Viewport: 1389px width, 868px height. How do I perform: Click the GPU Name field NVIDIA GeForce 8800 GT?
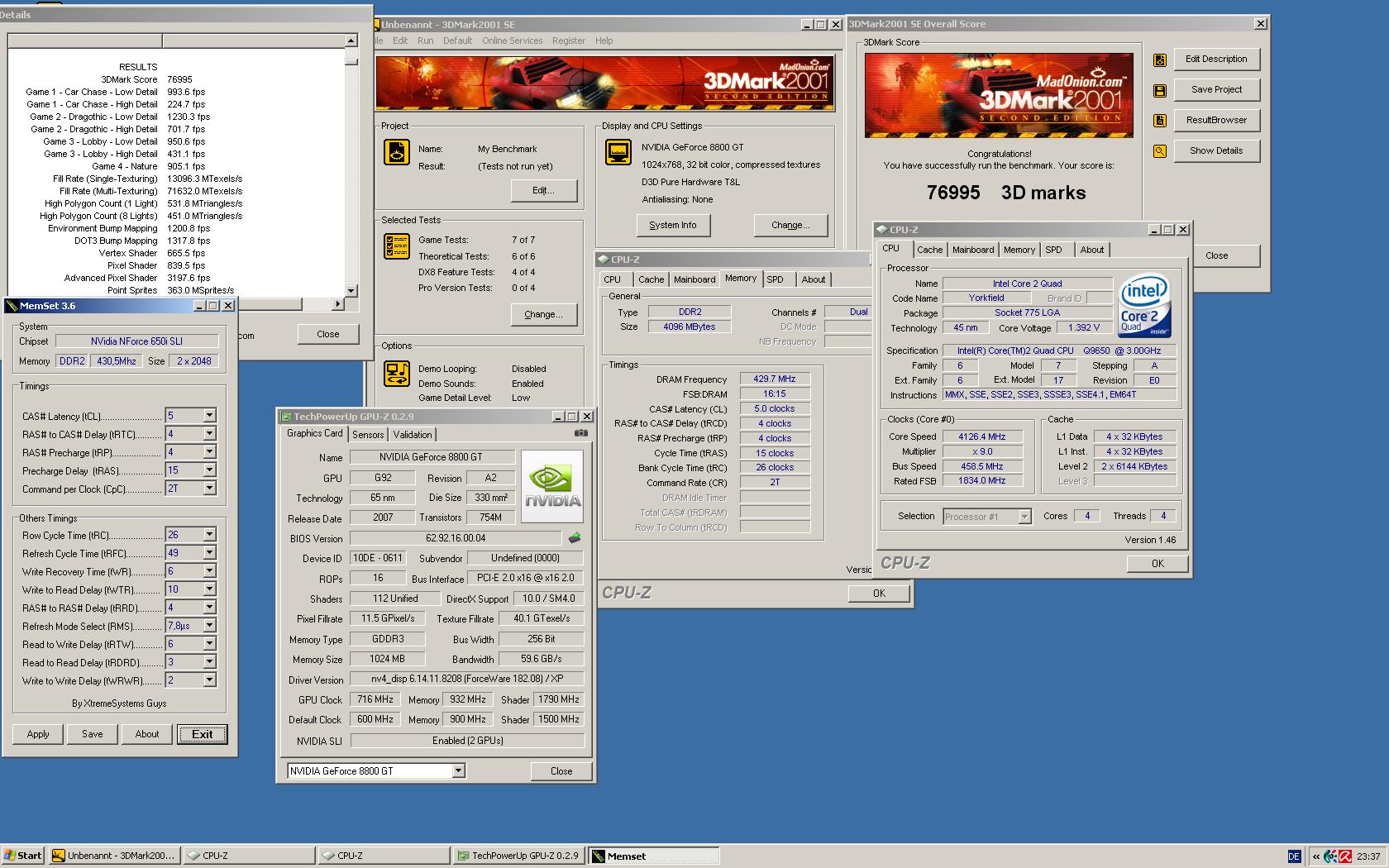point(432,457)
